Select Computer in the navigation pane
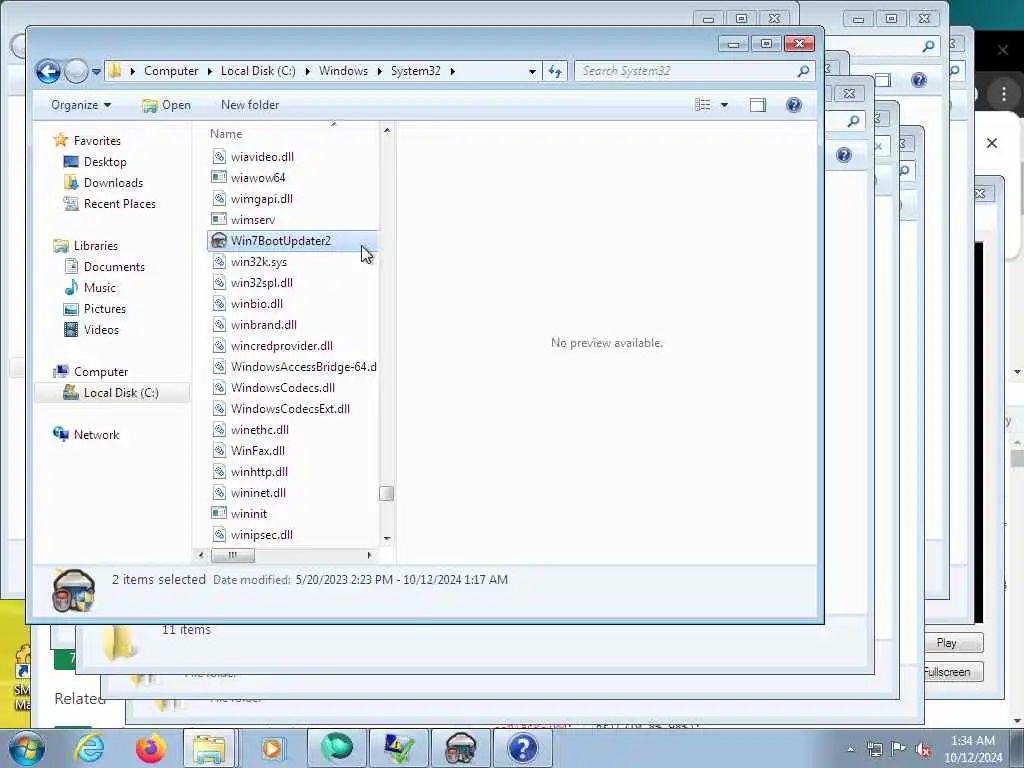Viewport: 1024px width, 768px height. 101,372
